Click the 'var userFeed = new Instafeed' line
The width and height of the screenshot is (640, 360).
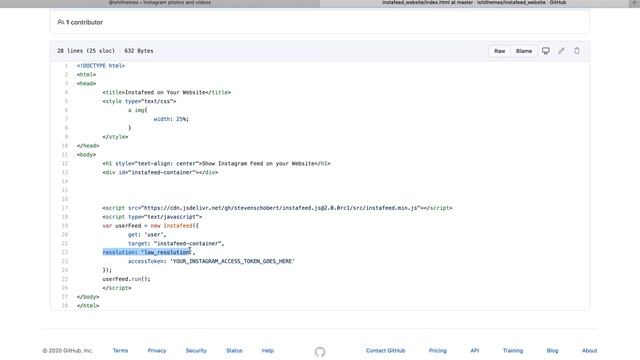[151, 226]
